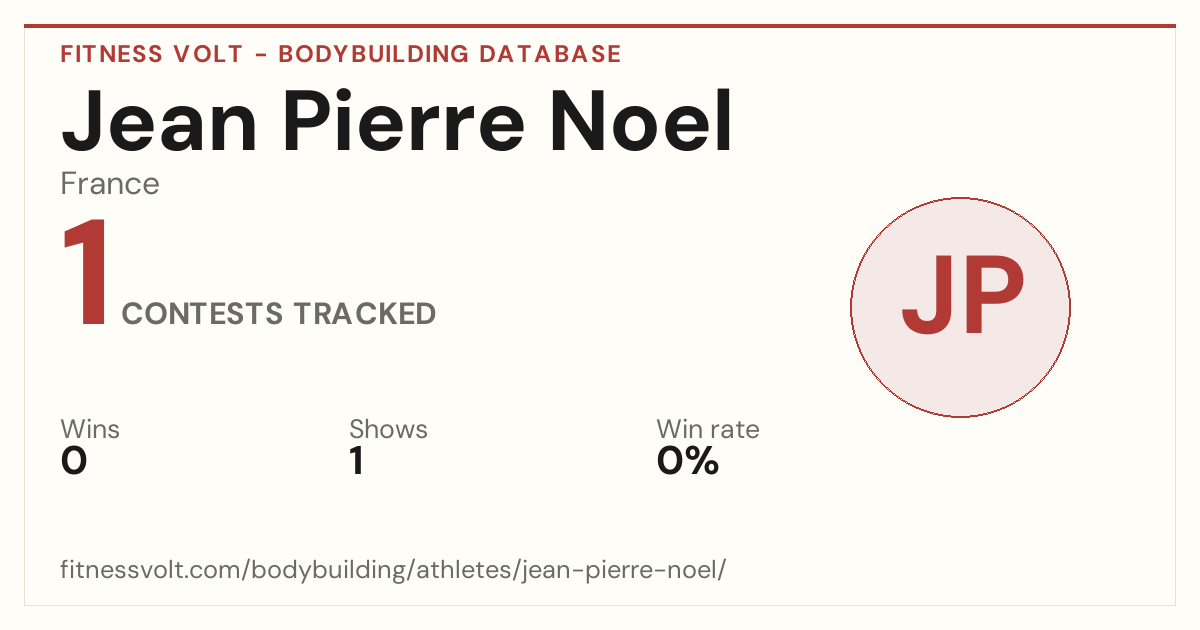Click the JP initials avatar circle
Screen dimensions: 1200x630
960,307
